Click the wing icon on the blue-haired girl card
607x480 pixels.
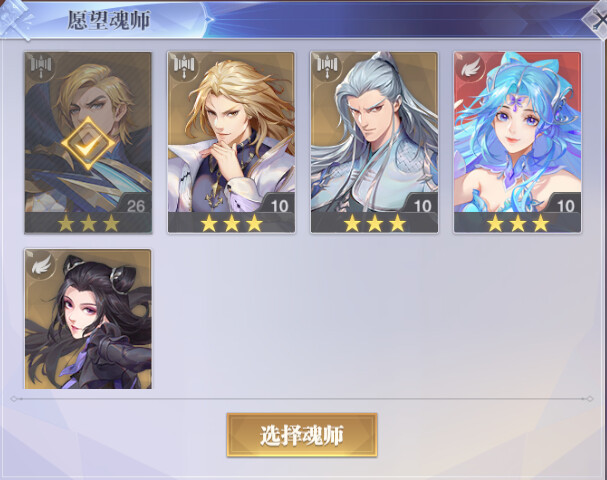[470, 66]
